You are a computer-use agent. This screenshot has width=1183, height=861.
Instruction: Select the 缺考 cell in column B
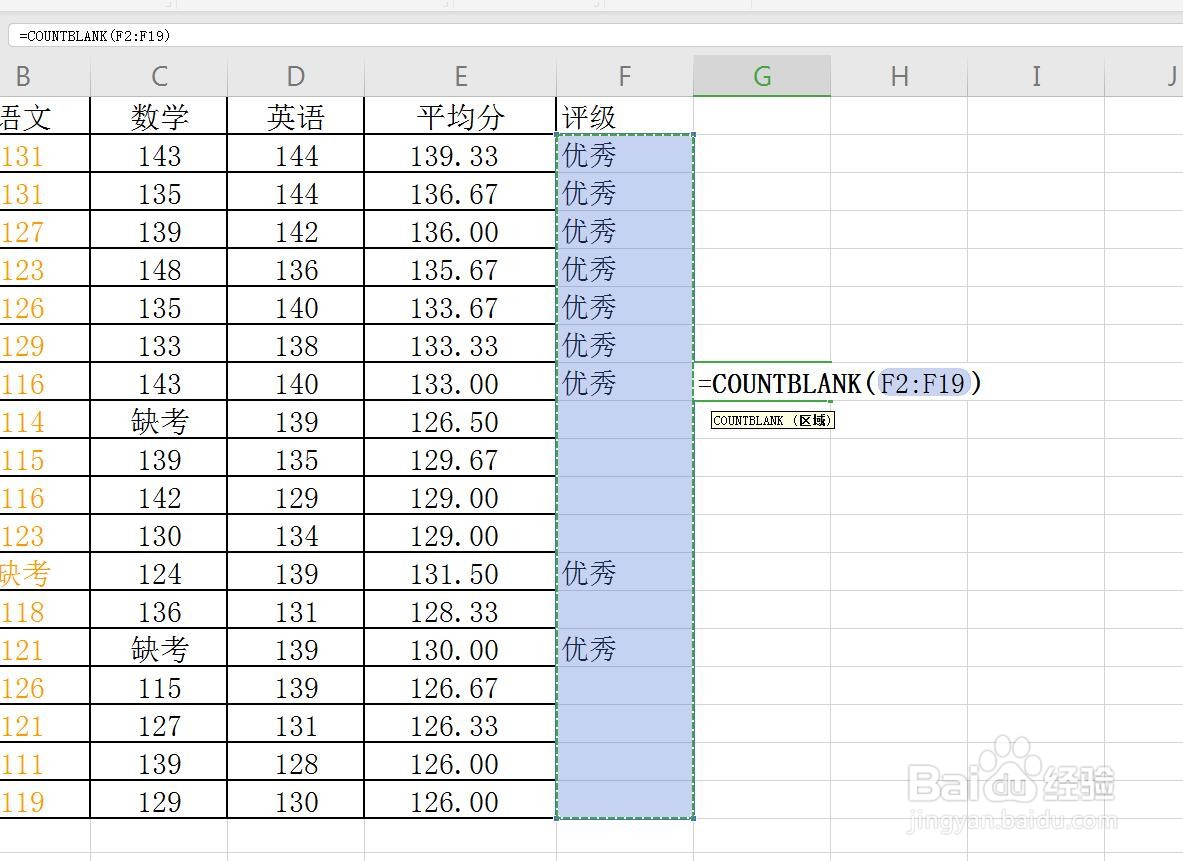(x=23, y=572)
